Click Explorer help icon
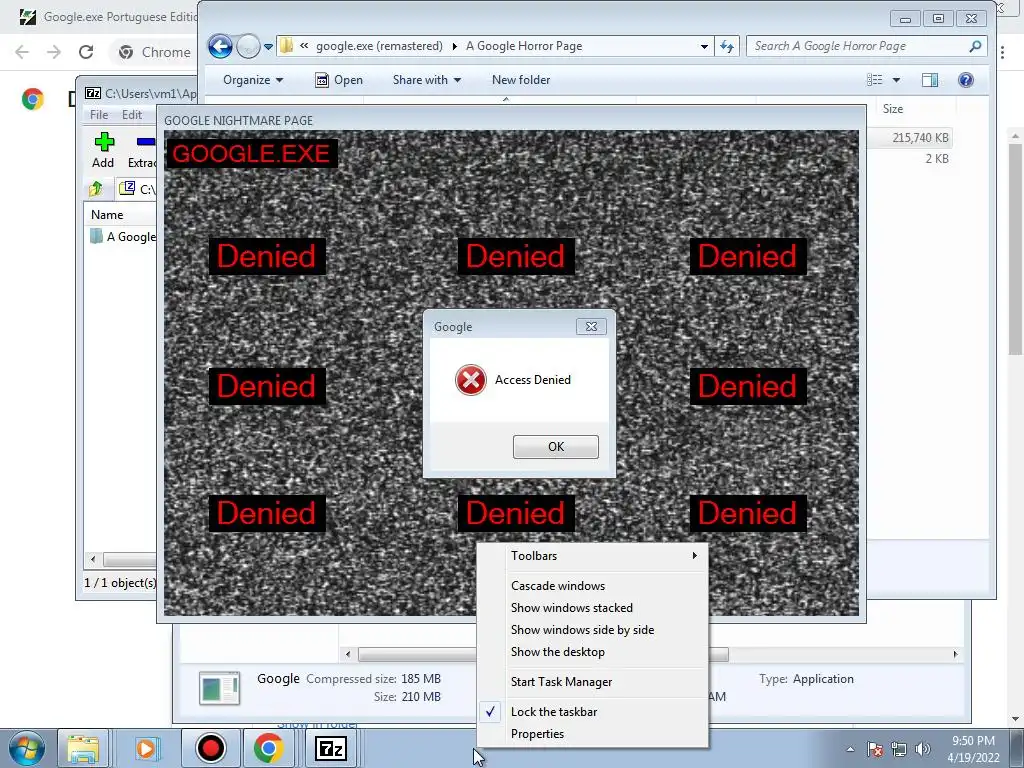The image size is (1024, 768). coord(966,80)
